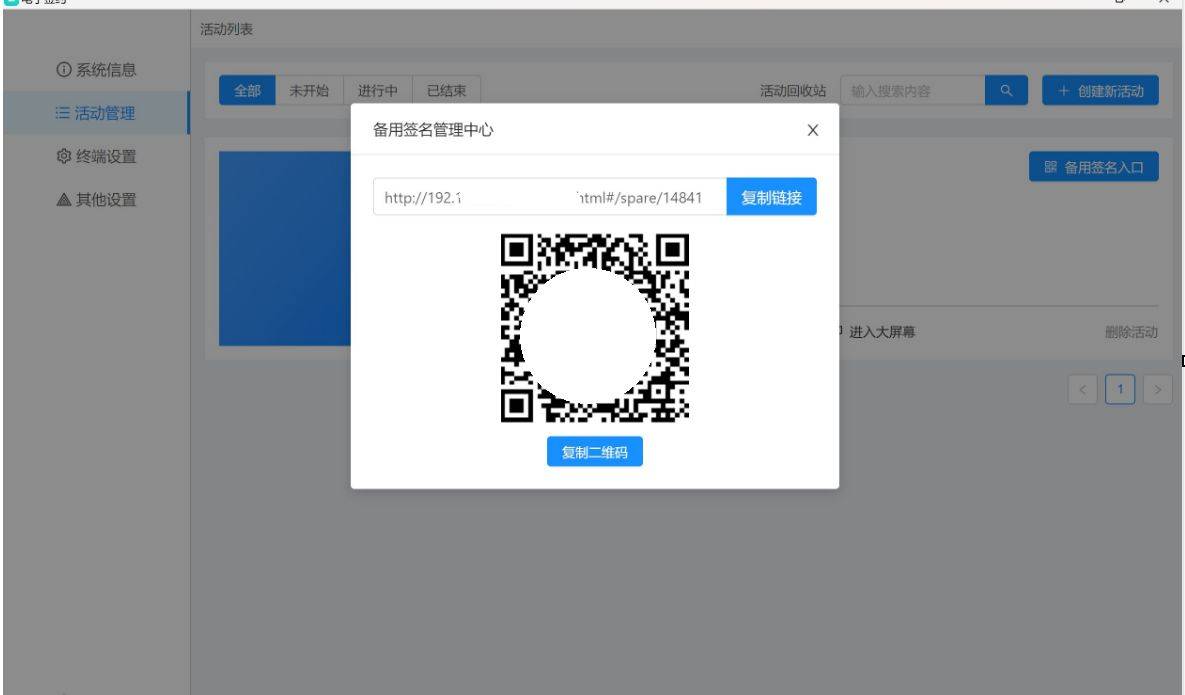Viewport: 1185px width, 695px height.
Task: Click the 备用签名入口 button
Action: pyautogui.click(x=1094, y=167)
